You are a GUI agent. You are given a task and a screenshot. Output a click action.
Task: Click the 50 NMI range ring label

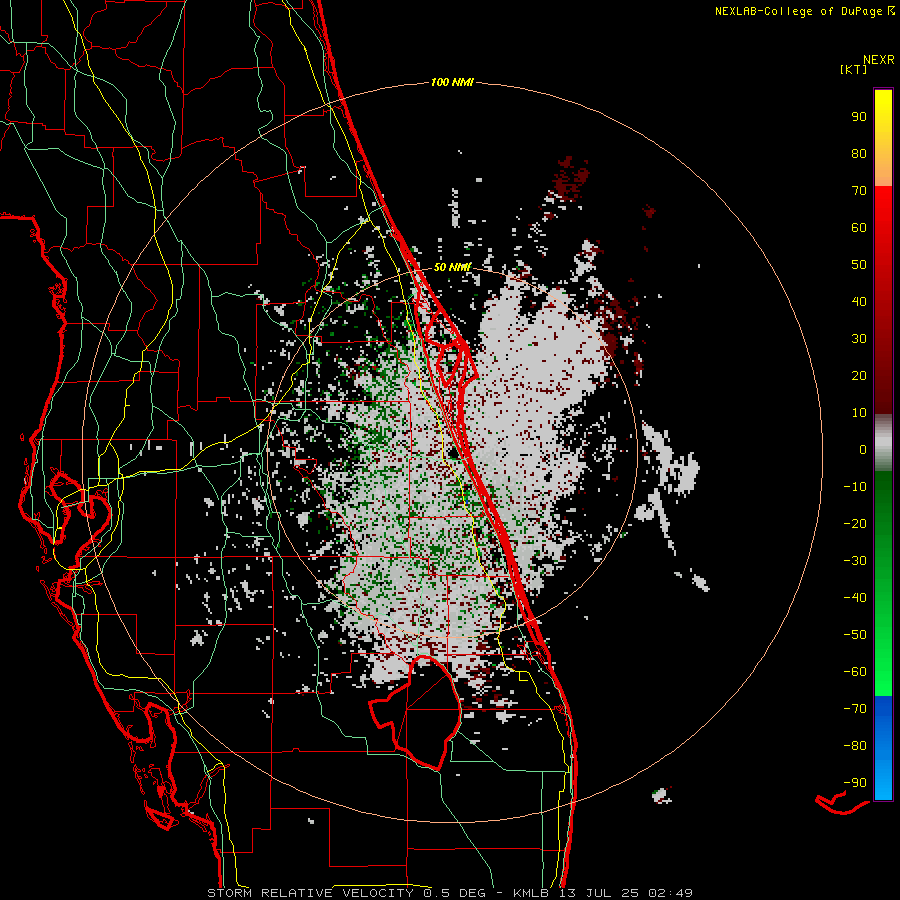(452, 267)
